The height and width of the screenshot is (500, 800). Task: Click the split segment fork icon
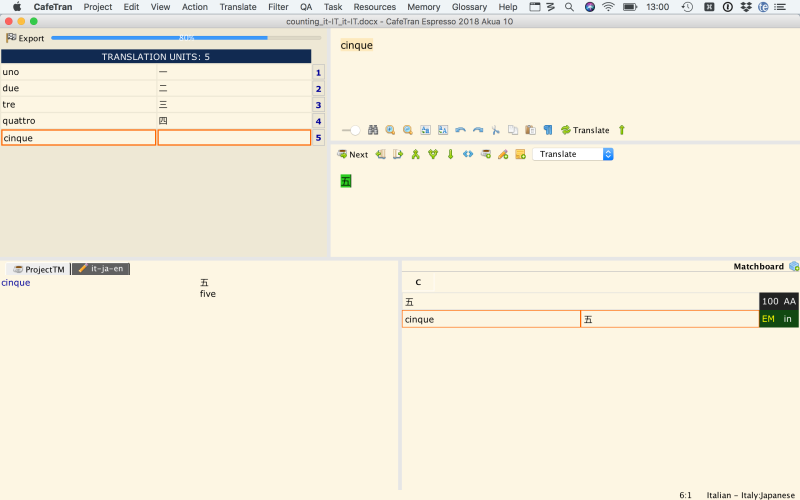[x=433, y=154]
